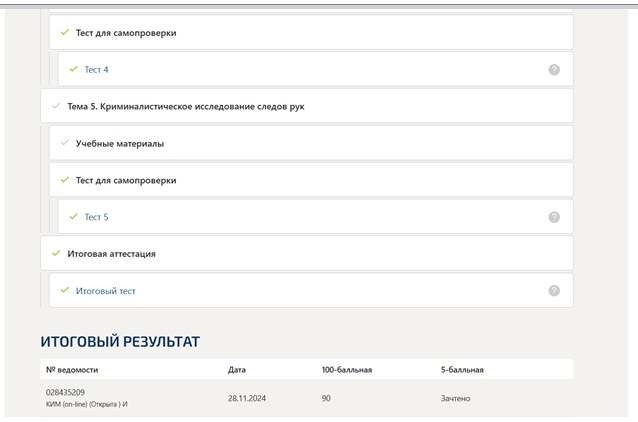Click help icon in the Тест 5 row
The width and height of the screenshot is (638, 422).
pos(554,217)
